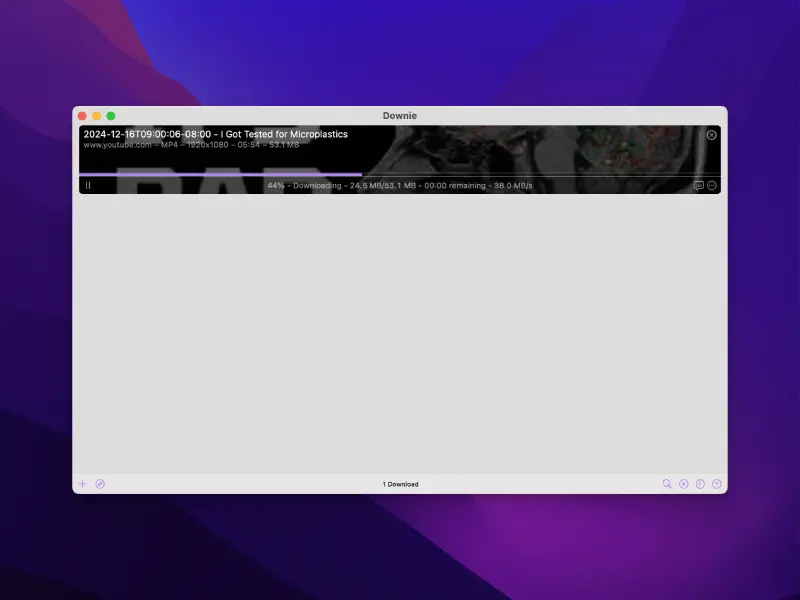This screenshot has height=600, width=800.
Task: Minimize the Downie window
Action: (96, 115)
